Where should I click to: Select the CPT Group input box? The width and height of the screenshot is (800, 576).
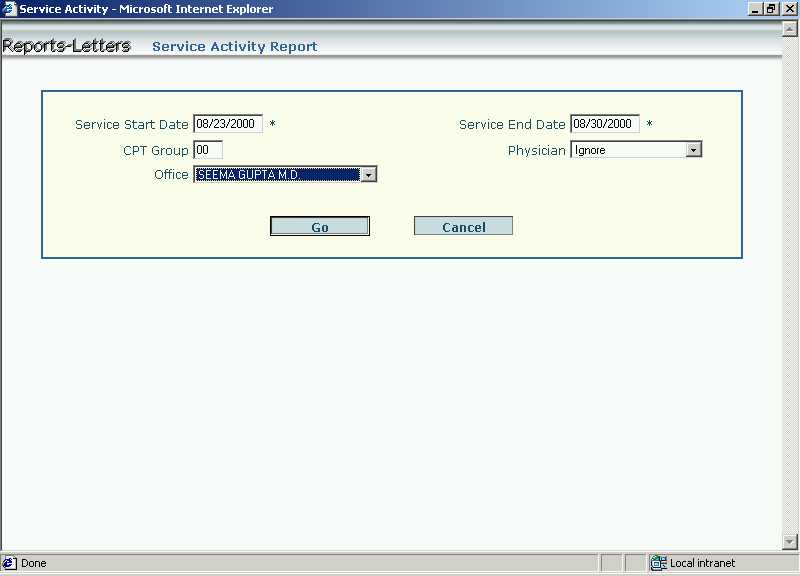[208, 150]
